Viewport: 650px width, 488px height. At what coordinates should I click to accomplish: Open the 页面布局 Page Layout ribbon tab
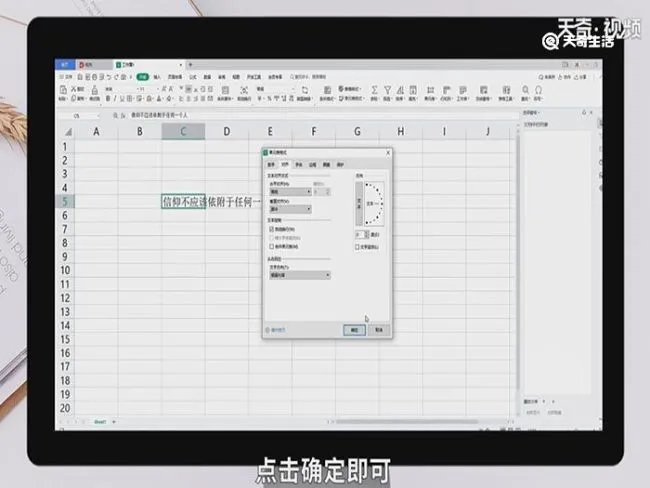[175, 77]
